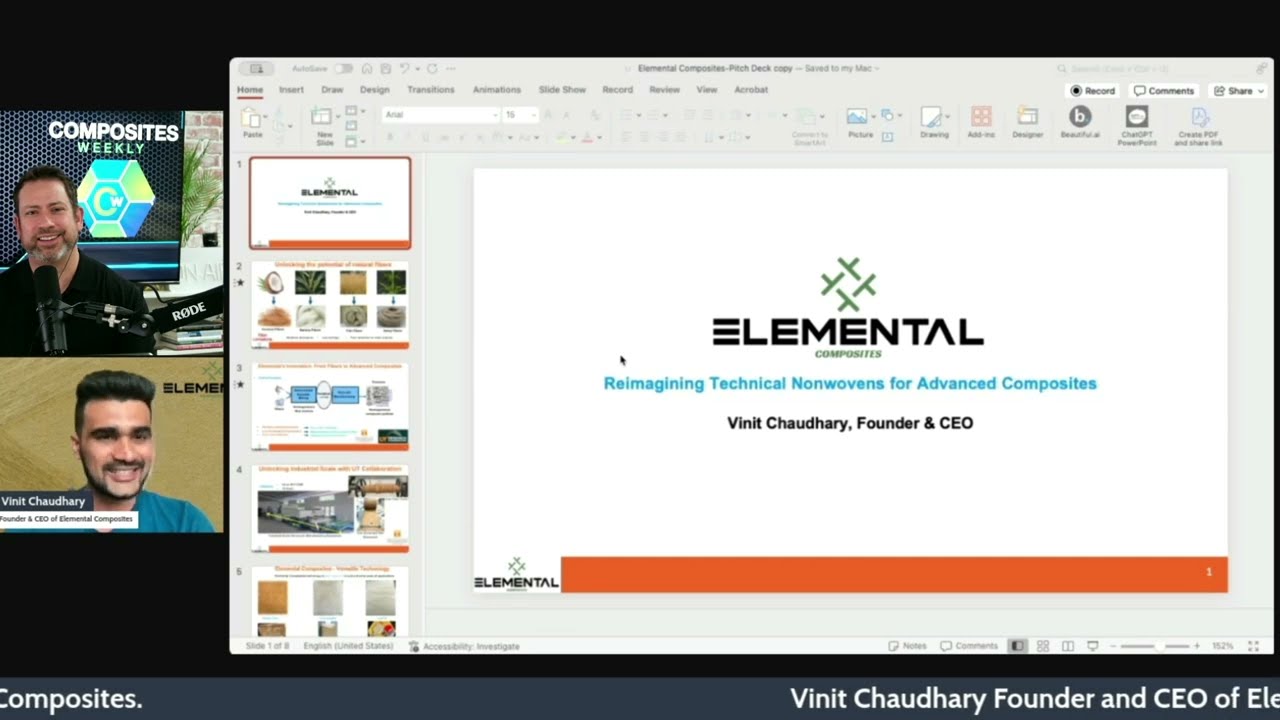Screen dimensions: 1280x720
Task: Open the Design ribbon tab
Action: tap(375, 90)
